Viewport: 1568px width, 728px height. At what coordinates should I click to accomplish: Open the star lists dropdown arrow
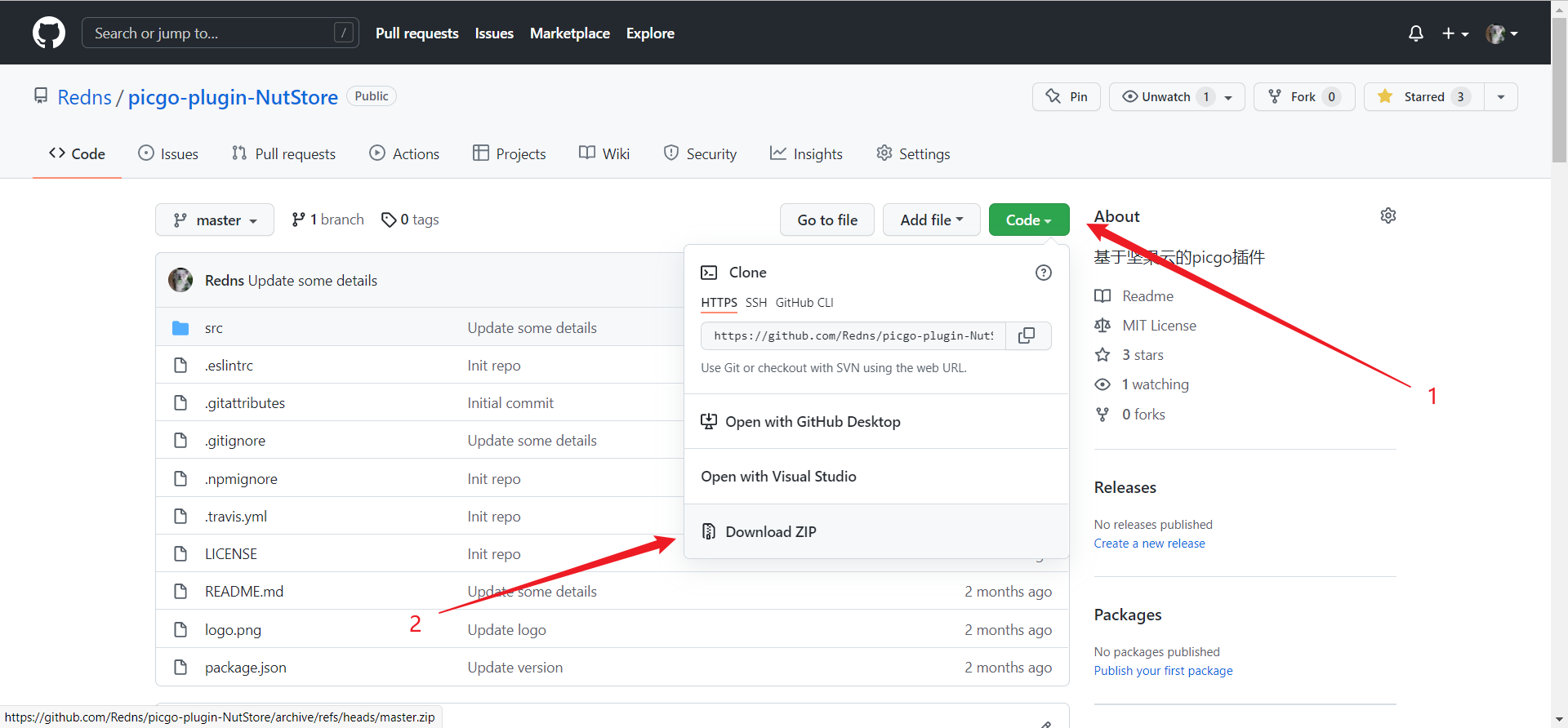pos(1501,96)
